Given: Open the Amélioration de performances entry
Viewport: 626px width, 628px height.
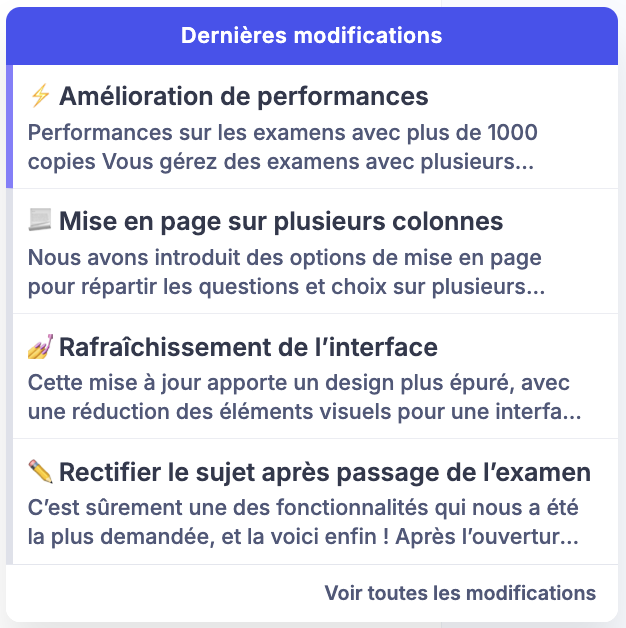Looking at the screenshot, I should [x=243, y=97].
